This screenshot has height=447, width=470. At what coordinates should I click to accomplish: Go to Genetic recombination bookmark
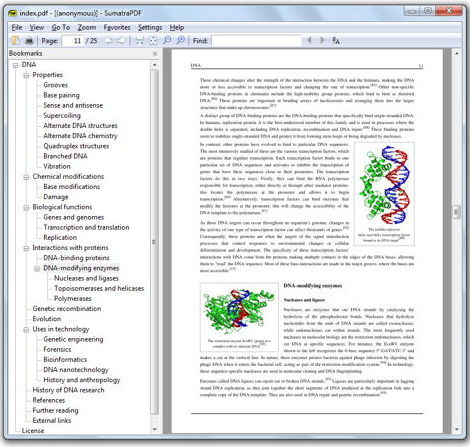[x=67, y=309]
